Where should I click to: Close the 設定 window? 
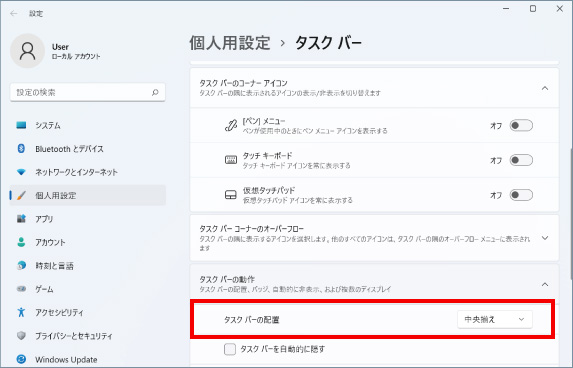tap(560, 8)
